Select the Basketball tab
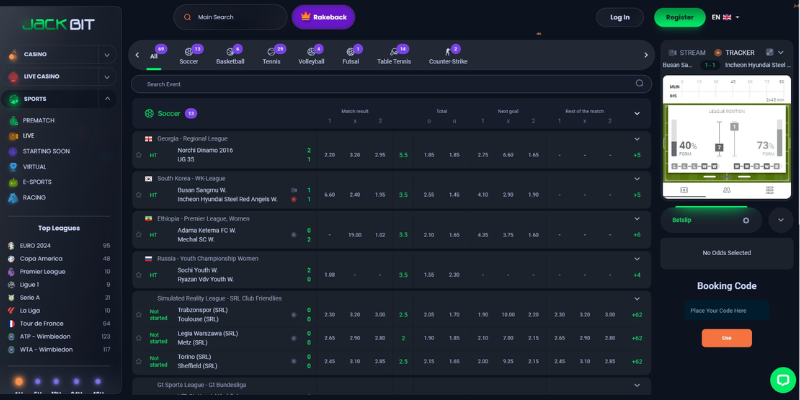The height and width of the screenshot is (400, 800). pyautogui.click(x=230, y=56)
